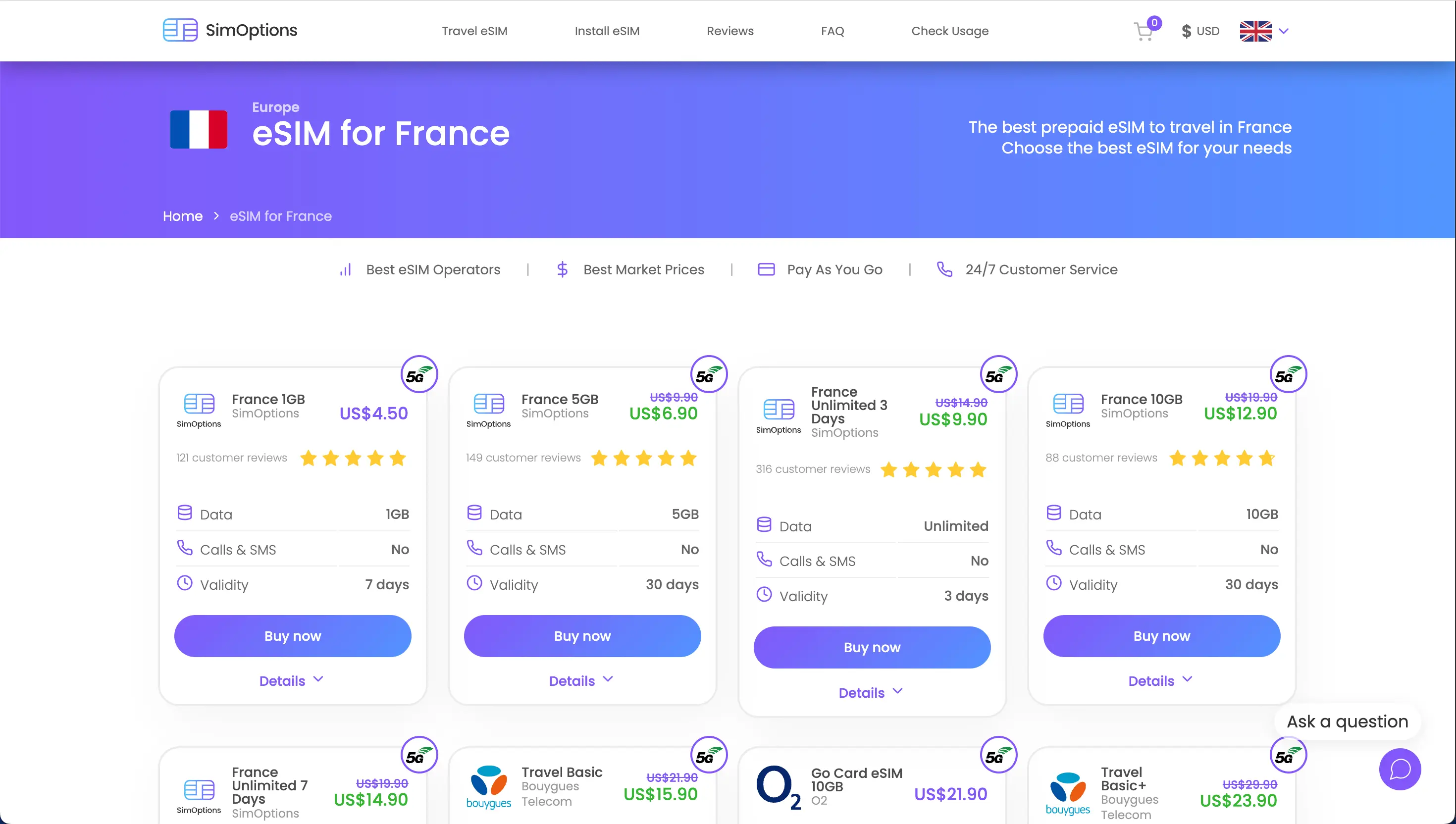This screenshot has height=824, width=1456.
Task: Buy now the France 5GB eSIM
Action: [582, 635]
